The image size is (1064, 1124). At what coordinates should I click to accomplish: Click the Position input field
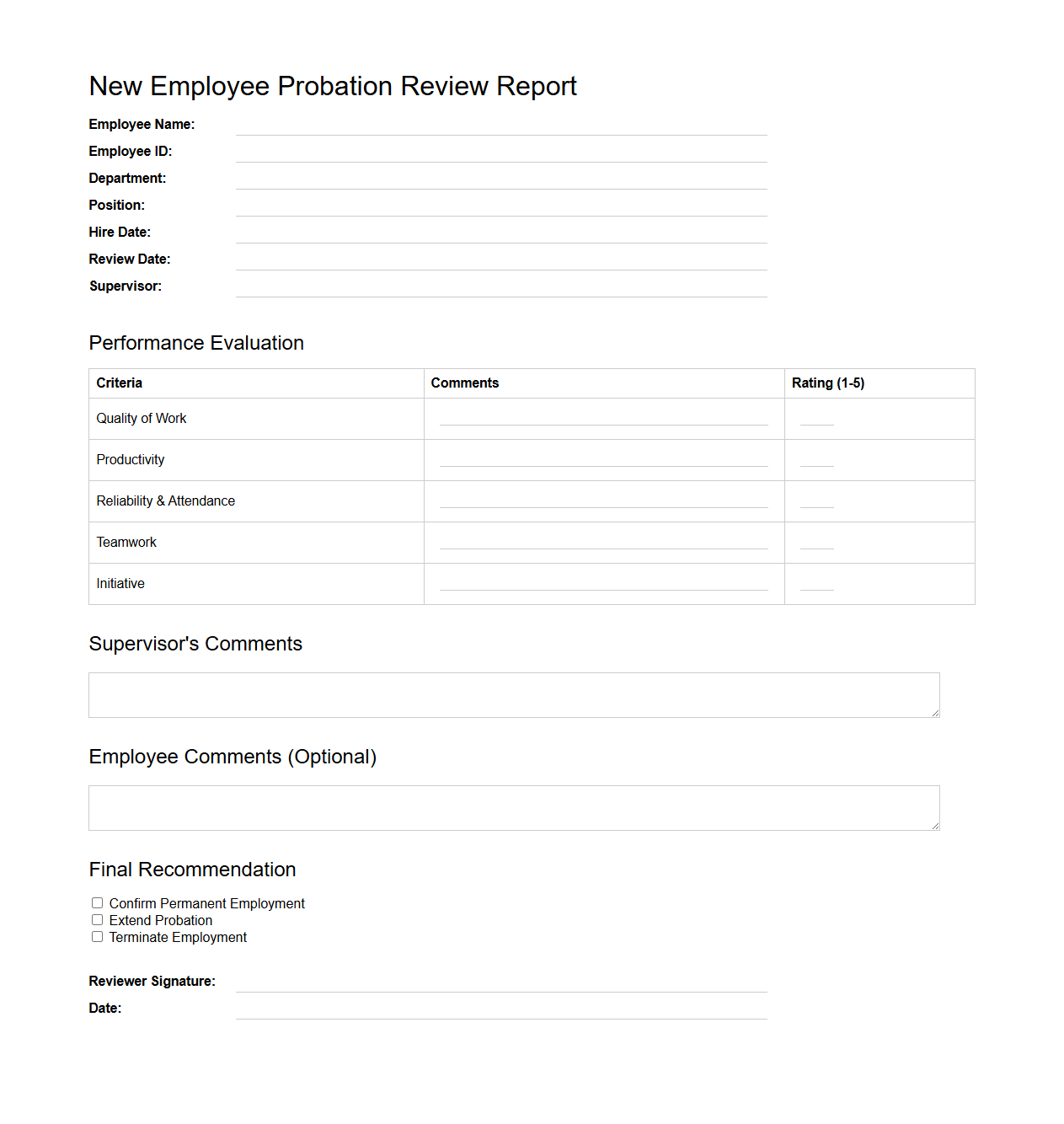click(500, 209)
